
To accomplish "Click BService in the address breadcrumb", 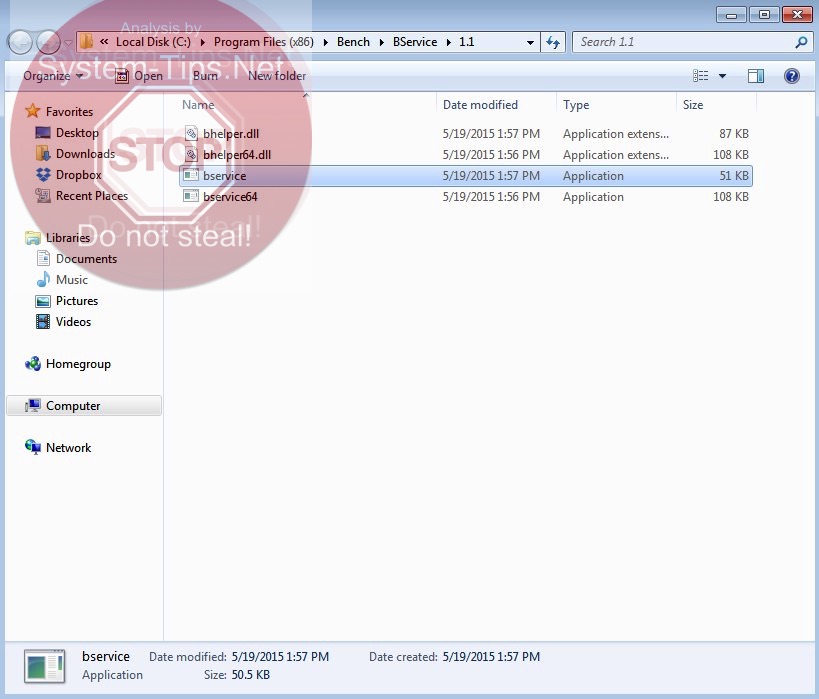I will (x=415, y=42).
